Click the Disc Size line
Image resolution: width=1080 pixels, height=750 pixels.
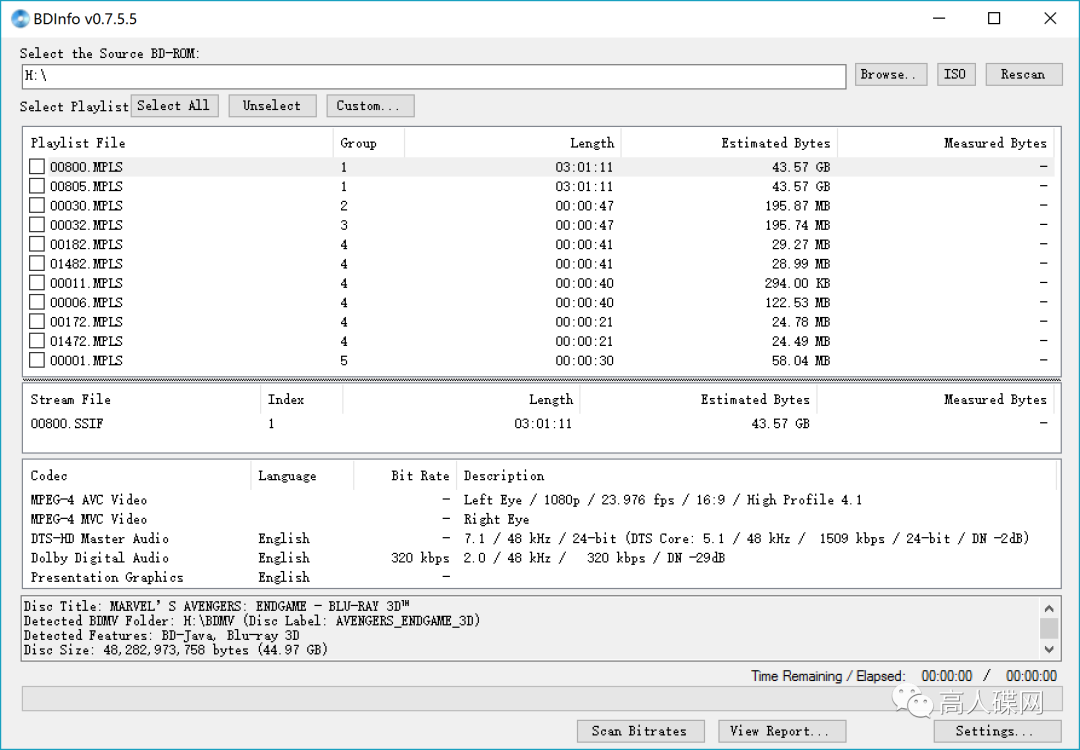coord(176,649)
